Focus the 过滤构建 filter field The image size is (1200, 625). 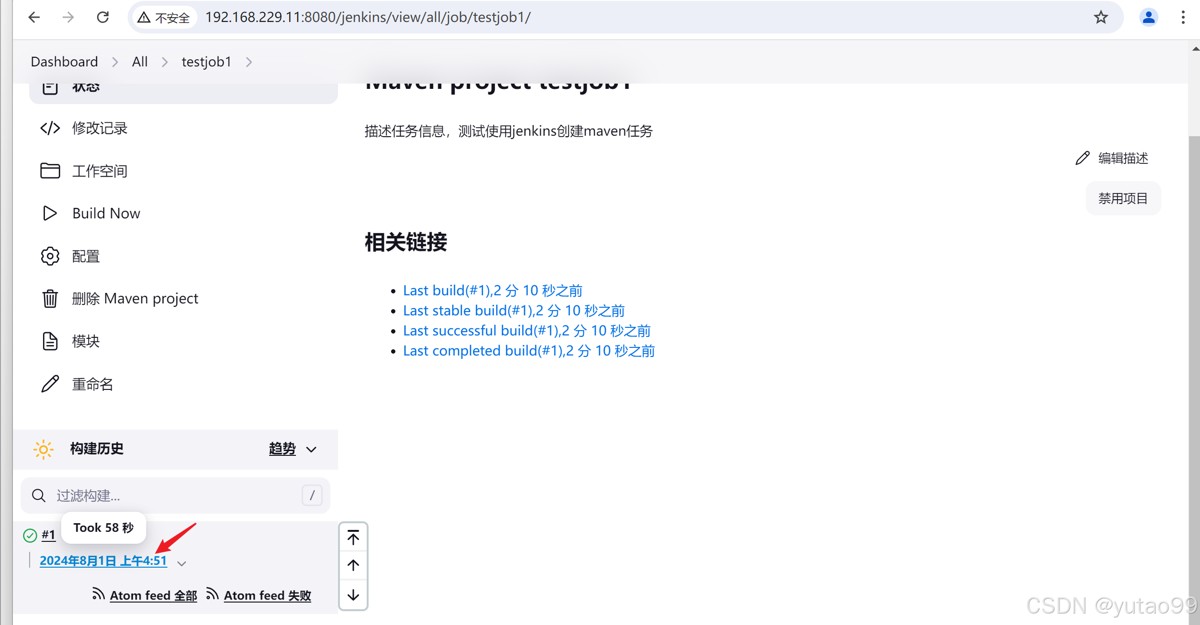(x=175, y=495)
